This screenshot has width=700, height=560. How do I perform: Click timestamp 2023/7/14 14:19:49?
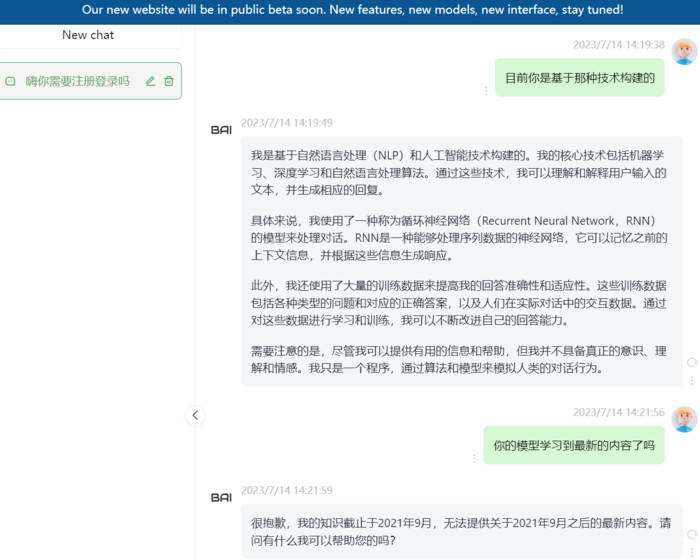click(x=287, y=123)
